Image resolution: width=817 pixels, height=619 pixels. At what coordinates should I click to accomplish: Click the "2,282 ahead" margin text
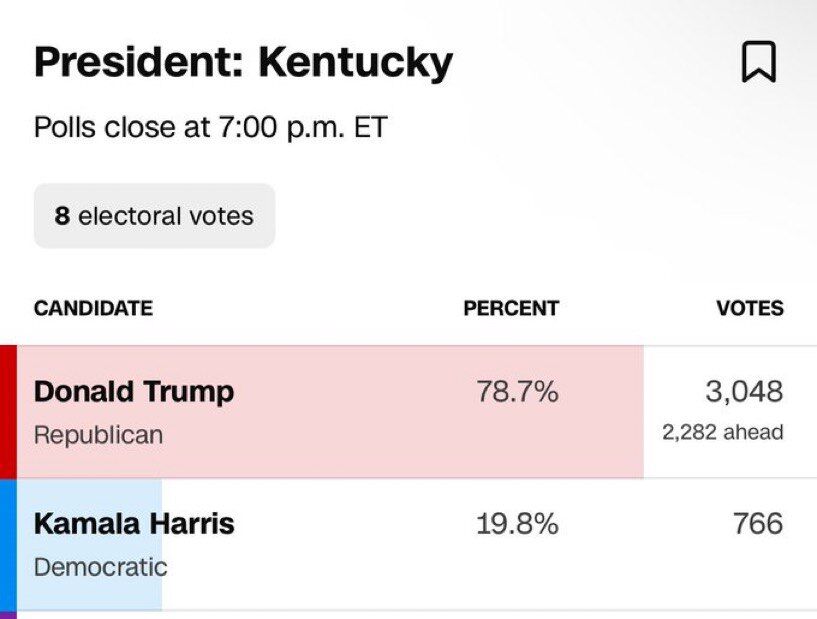click(x=722, y=432)
